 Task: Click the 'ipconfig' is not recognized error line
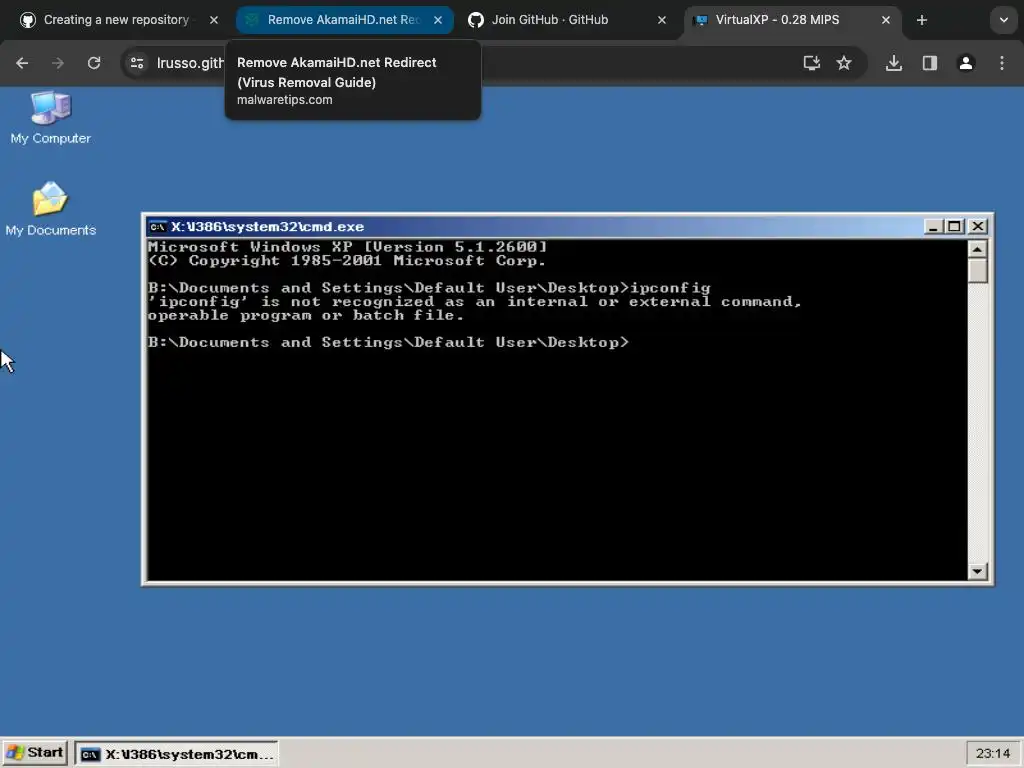coord(474,302)
